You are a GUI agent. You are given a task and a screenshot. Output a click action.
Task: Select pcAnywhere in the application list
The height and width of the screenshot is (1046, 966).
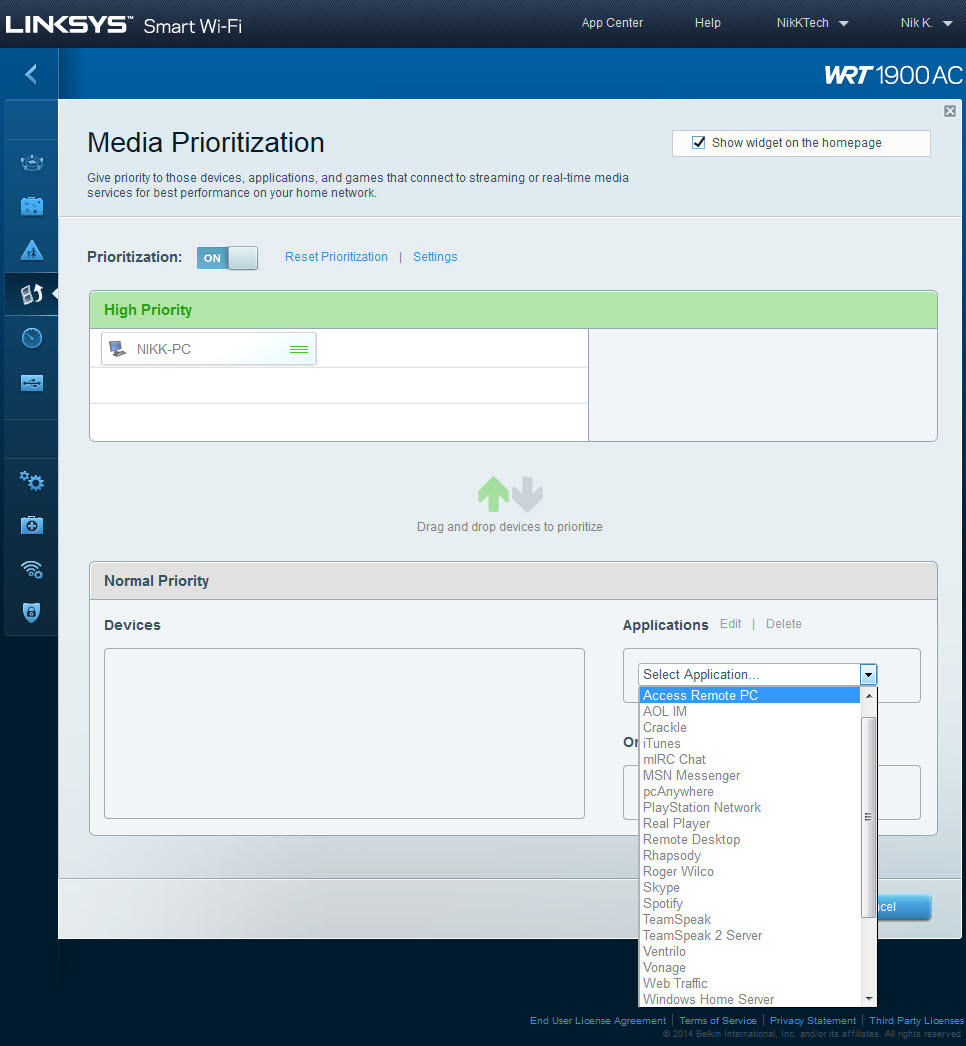pos(749,791)
